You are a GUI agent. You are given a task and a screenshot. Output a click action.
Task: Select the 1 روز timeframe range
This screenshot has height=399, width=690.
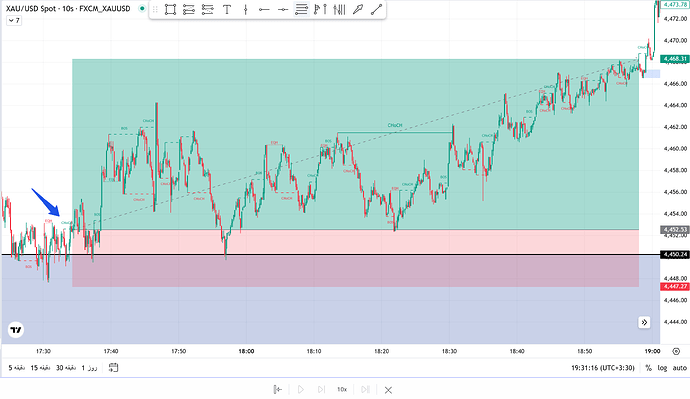(89, 368)
